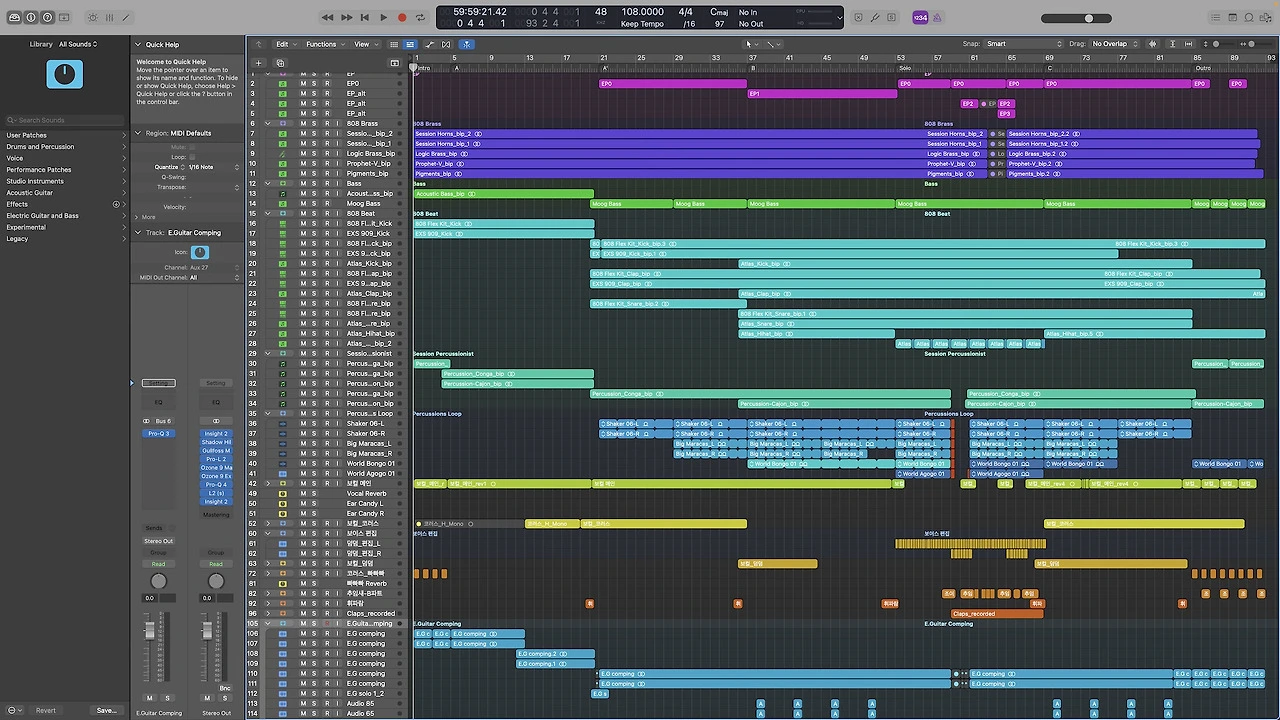1280x720 pixels.
Task: Open the Mixer icon in control bar
Action: [110, 17]
